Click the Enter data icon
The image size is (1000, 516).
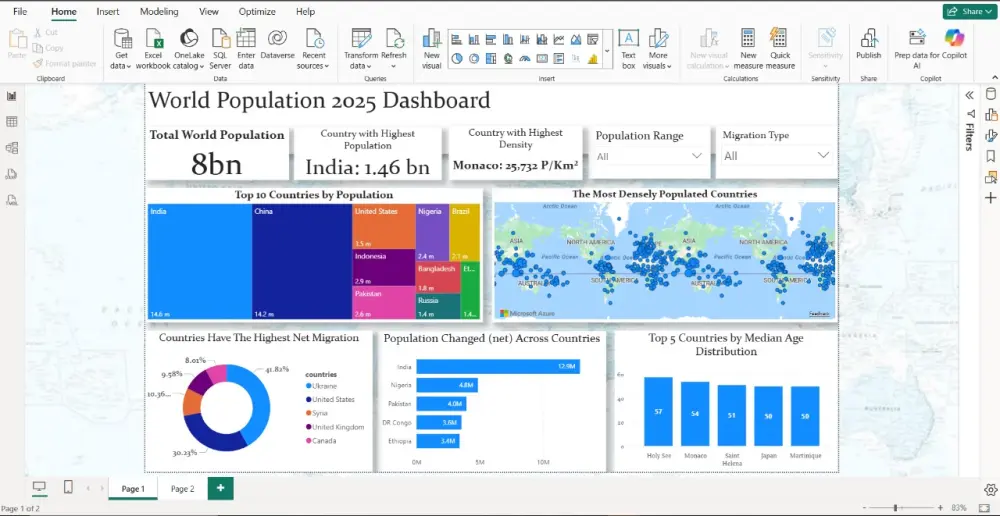point(246,38)
